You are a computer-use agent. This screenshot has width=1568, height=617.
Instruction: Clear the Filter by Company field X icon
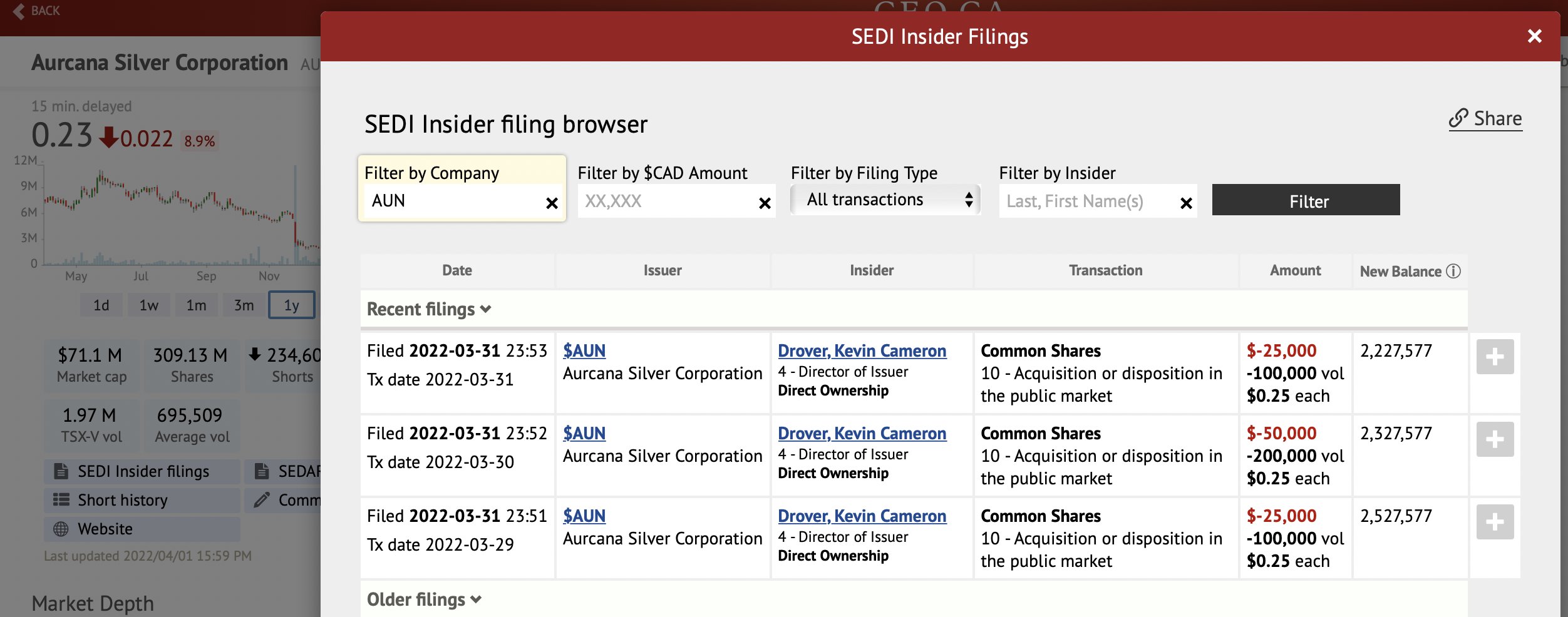552,203
